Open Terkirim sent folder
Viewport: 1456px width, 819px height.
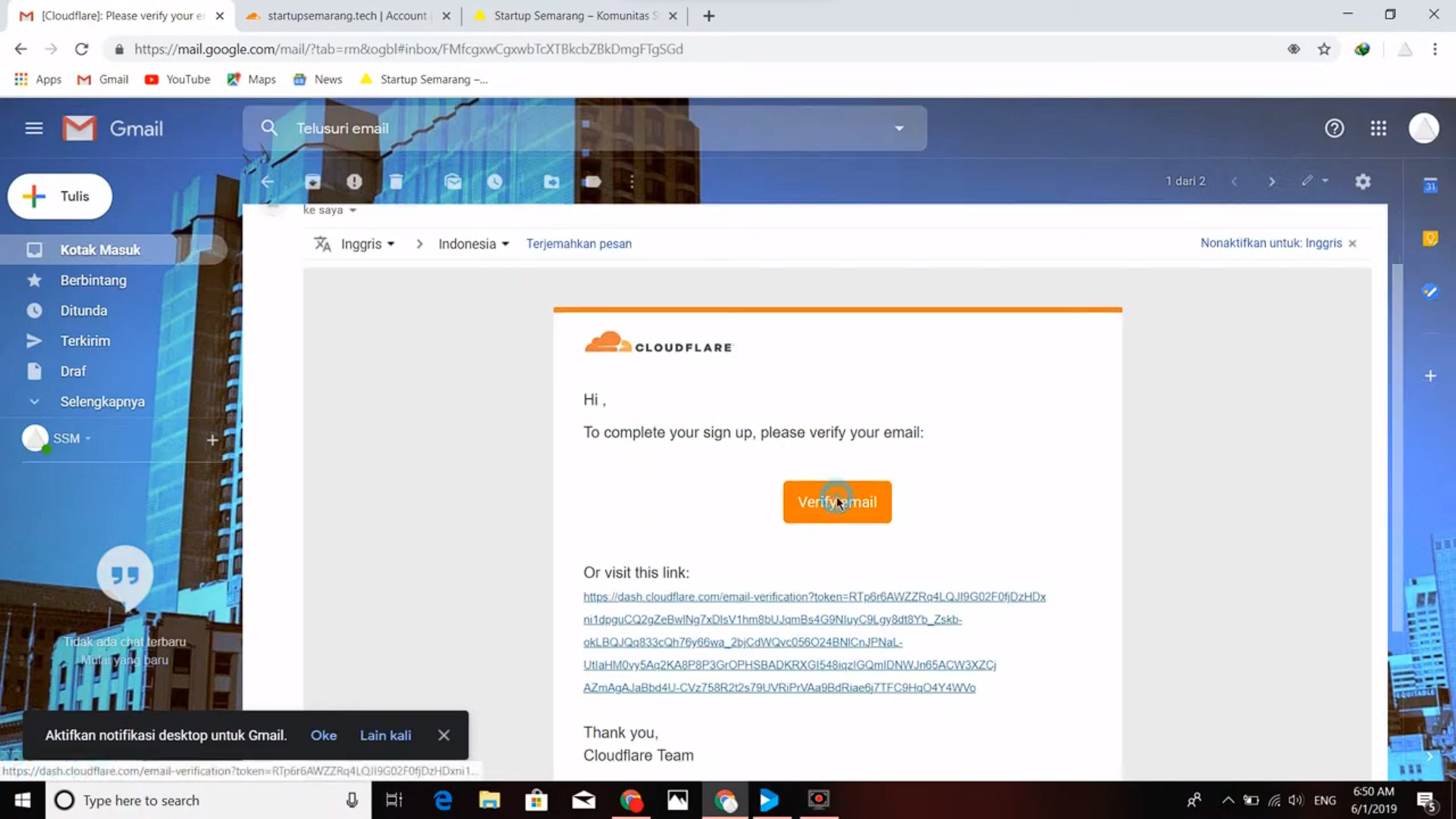pos(85,341)
